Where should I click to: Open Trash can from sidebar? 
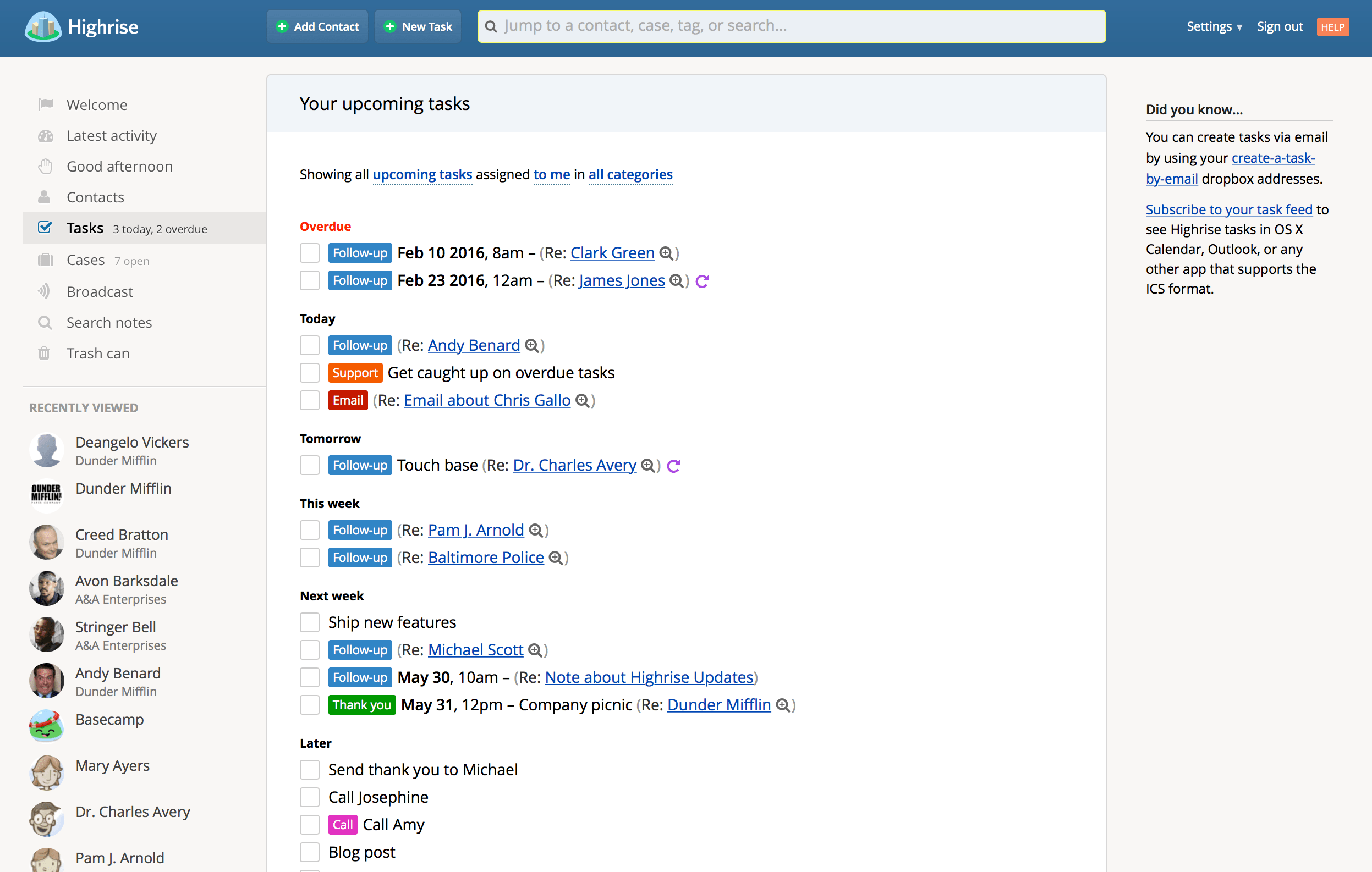[x=98, y=353]
